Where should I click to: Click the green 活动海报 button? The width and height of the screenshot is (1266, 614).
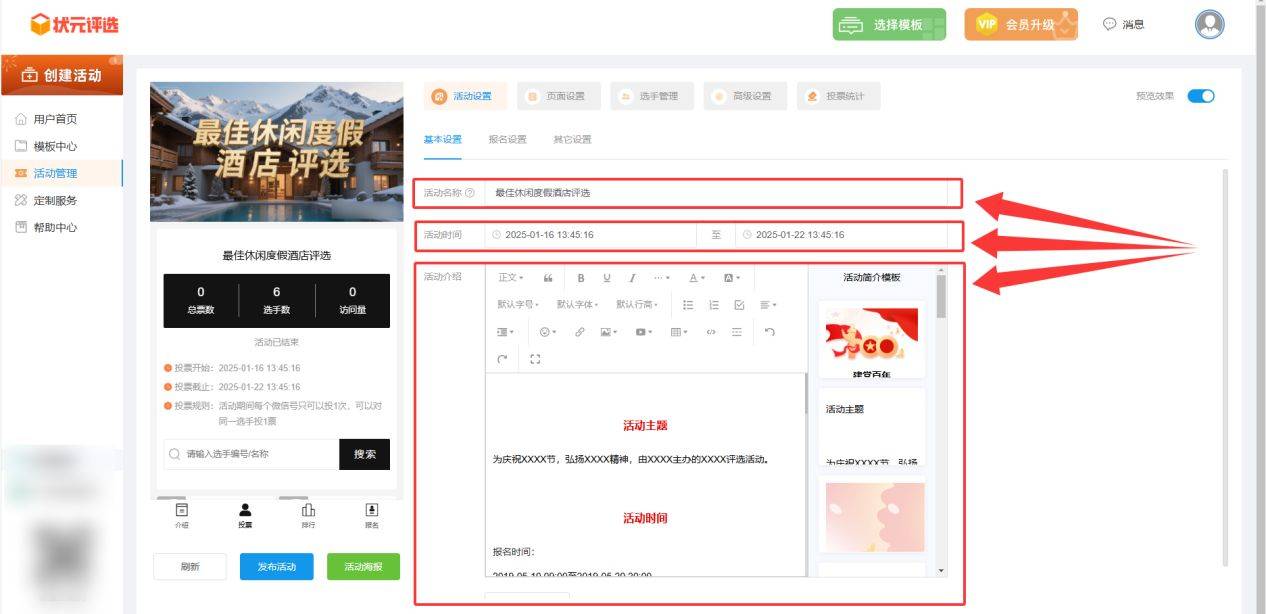(x=363, y=567)
